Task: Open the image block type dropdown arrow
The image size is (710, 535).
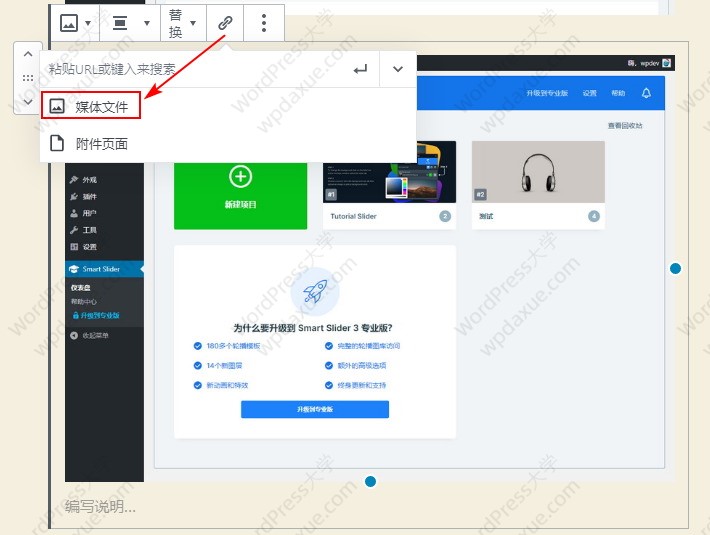Action: click(88, 23)
